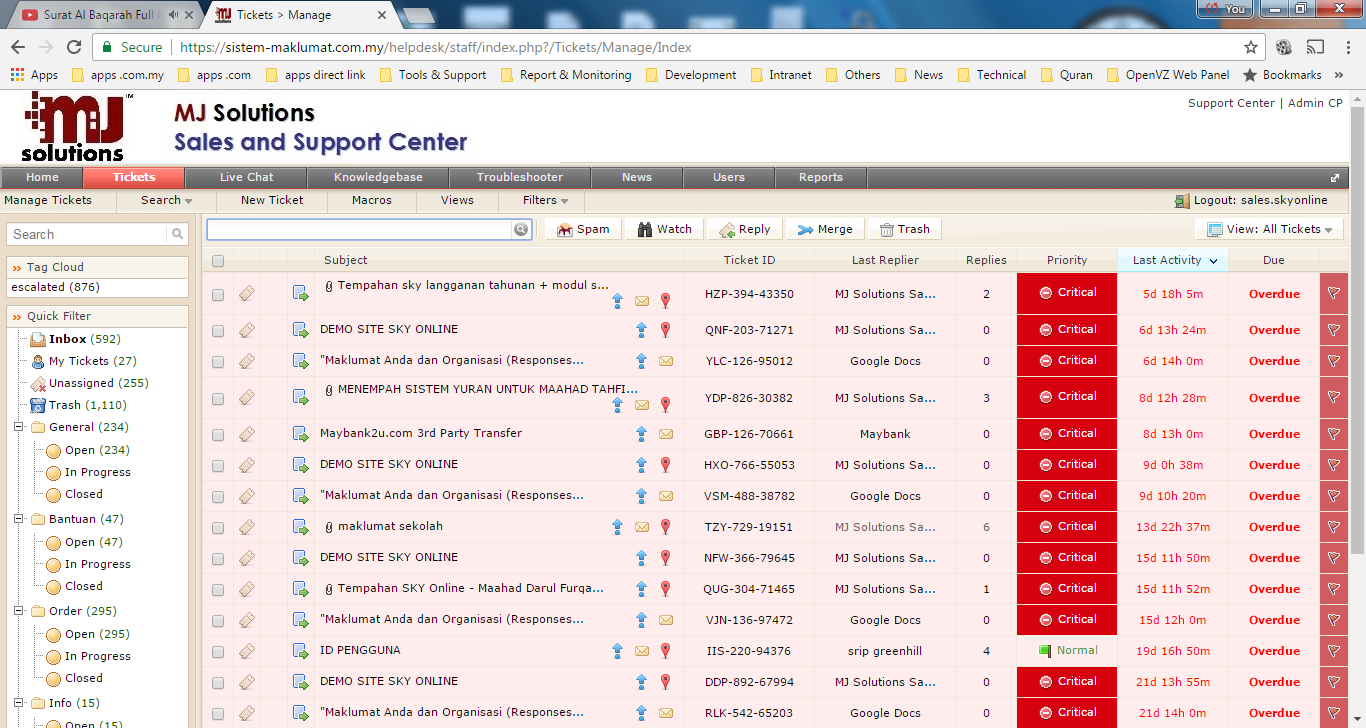
Task: Check the box for ticket QUG-304-71465
Action: click(218, 590)
